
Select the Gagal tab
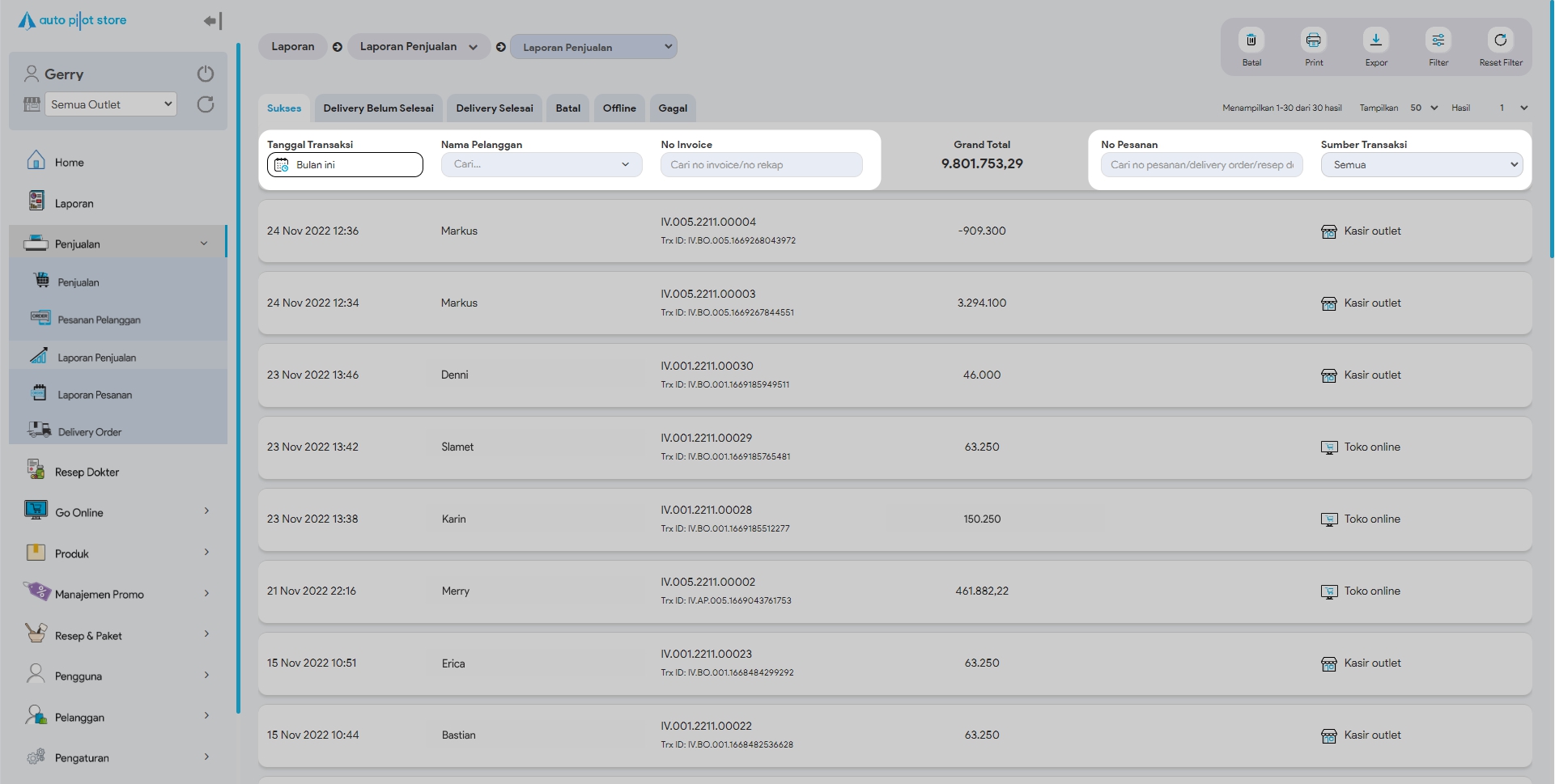click(x=672, y=108)
